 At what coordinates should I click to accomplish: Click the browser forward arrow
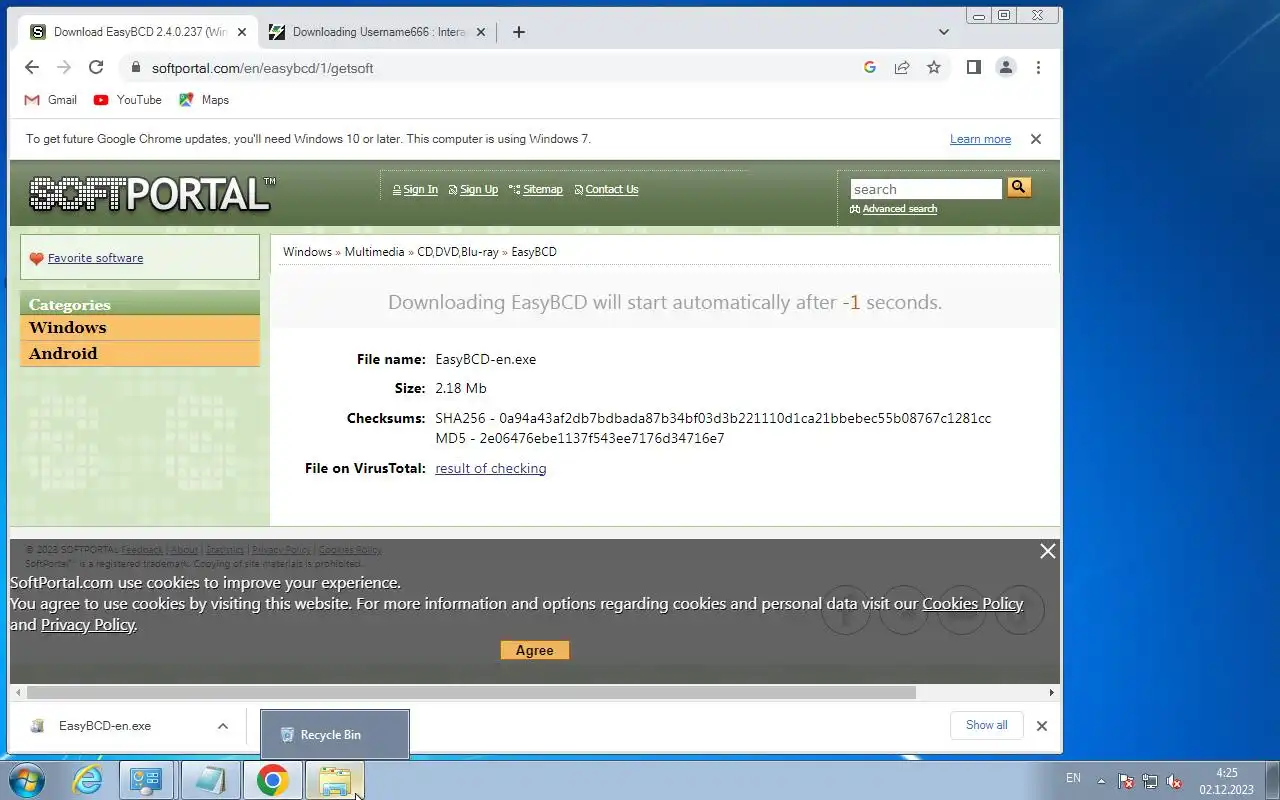point(64,67)
